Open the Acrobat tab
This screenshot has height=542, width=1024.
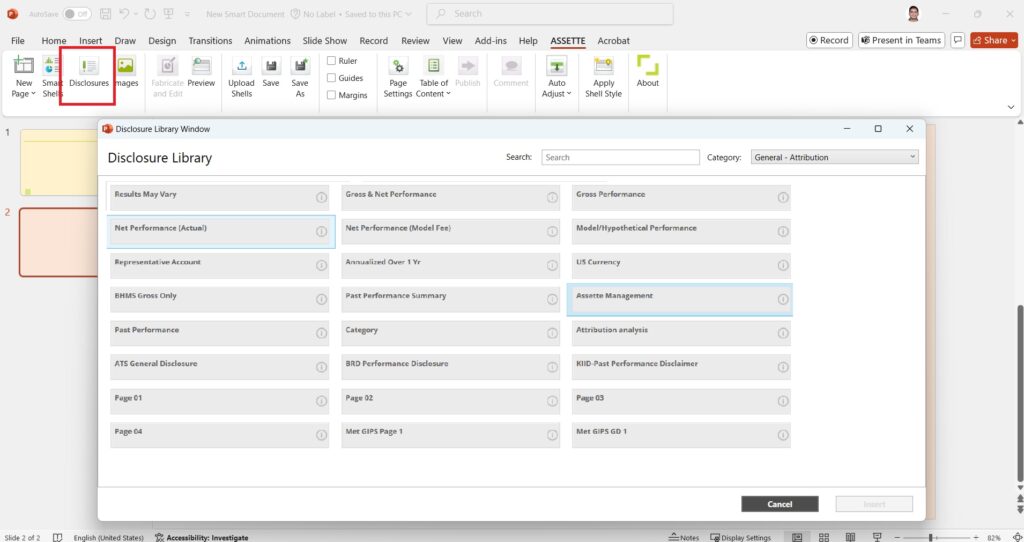[x=614, y=40]
